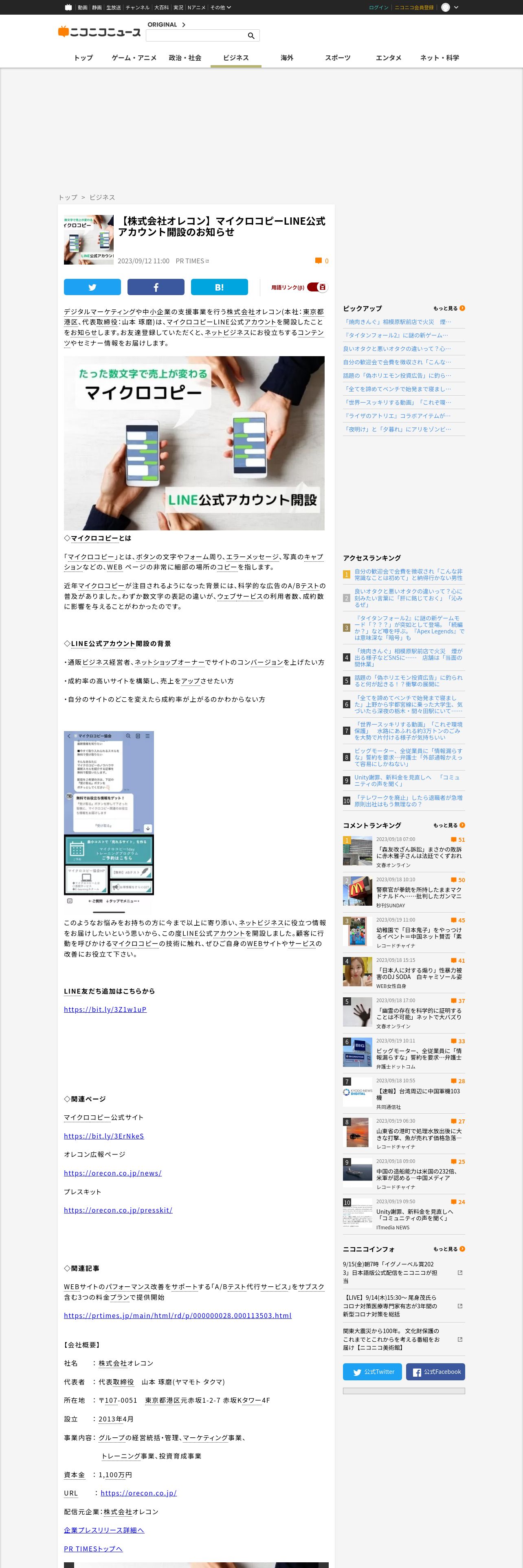Screen dimensions: 523x1568
Task: Select the ビジネス navigation tab
Action: pyautogui.click(x=235, y=58)
